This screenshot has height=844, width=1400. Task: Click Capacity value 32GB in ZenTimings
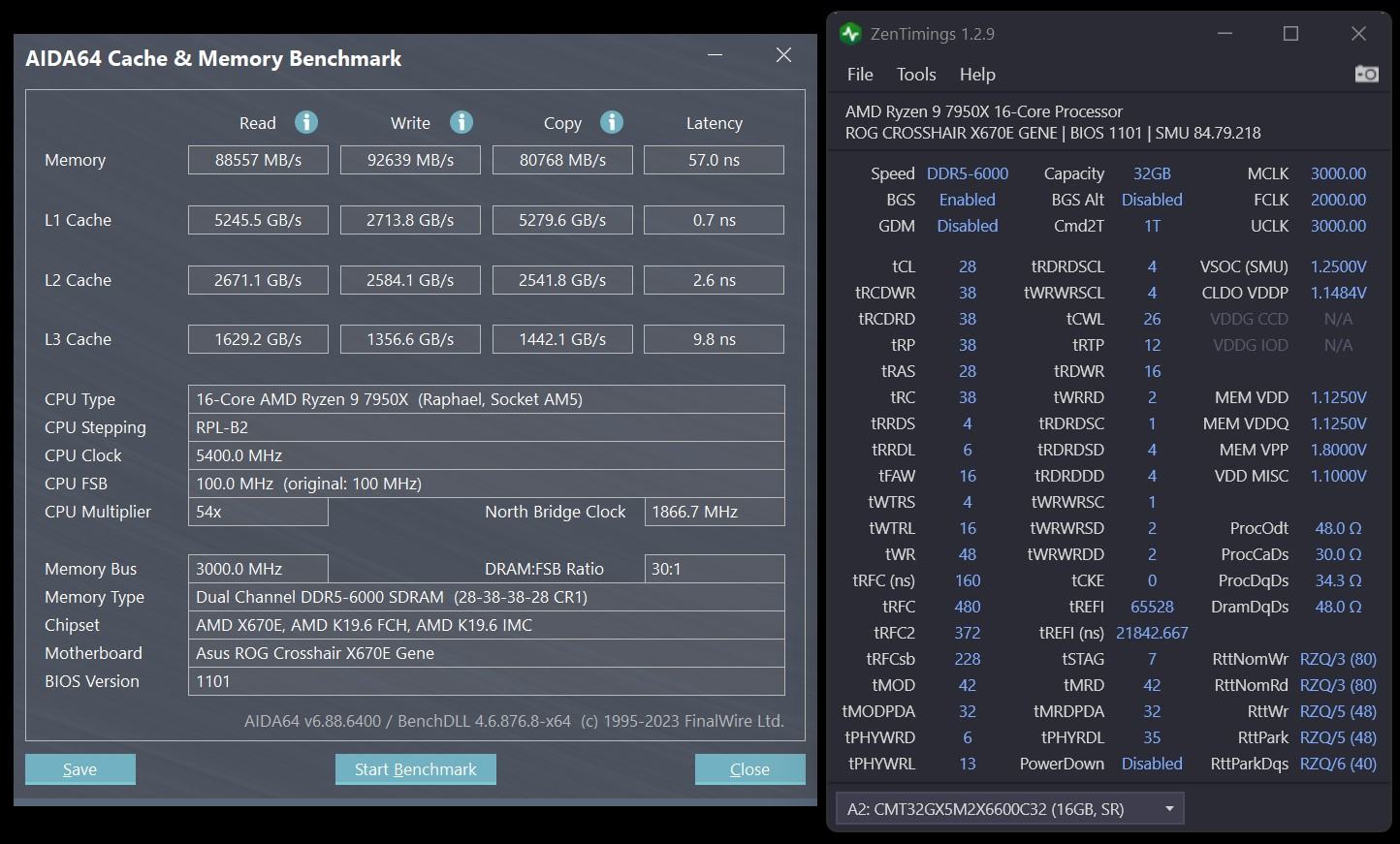1152,173
